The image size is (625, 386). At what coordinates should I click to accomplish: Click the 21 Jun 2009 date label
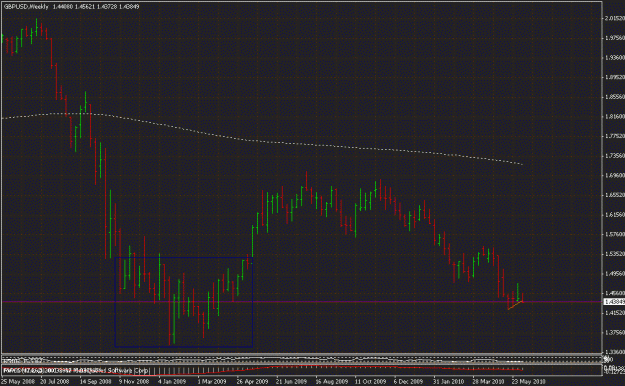pos(291,382)
